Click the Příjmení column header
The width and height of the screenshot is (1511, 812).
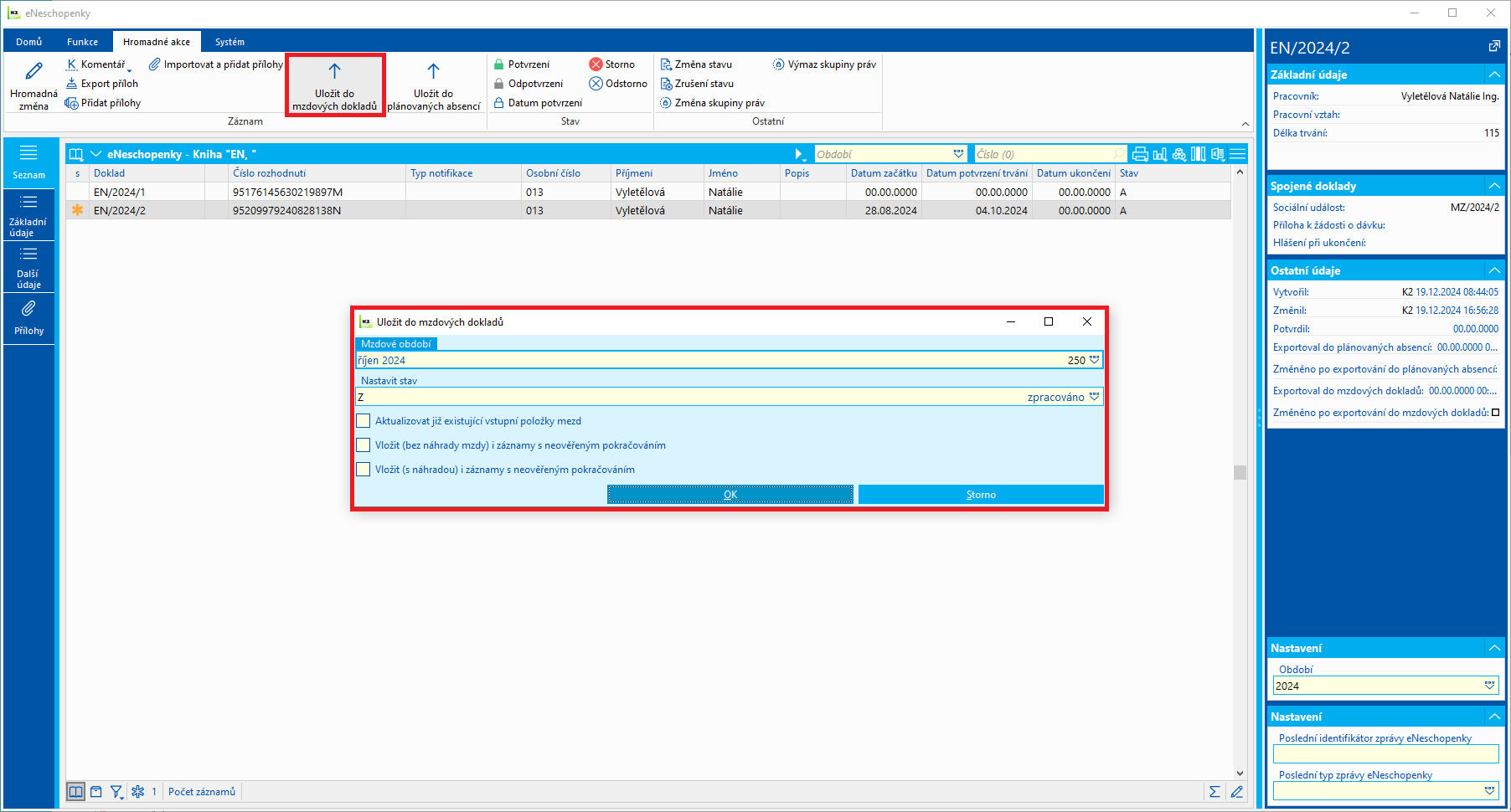pyautogui.click(x=657, y=173)
